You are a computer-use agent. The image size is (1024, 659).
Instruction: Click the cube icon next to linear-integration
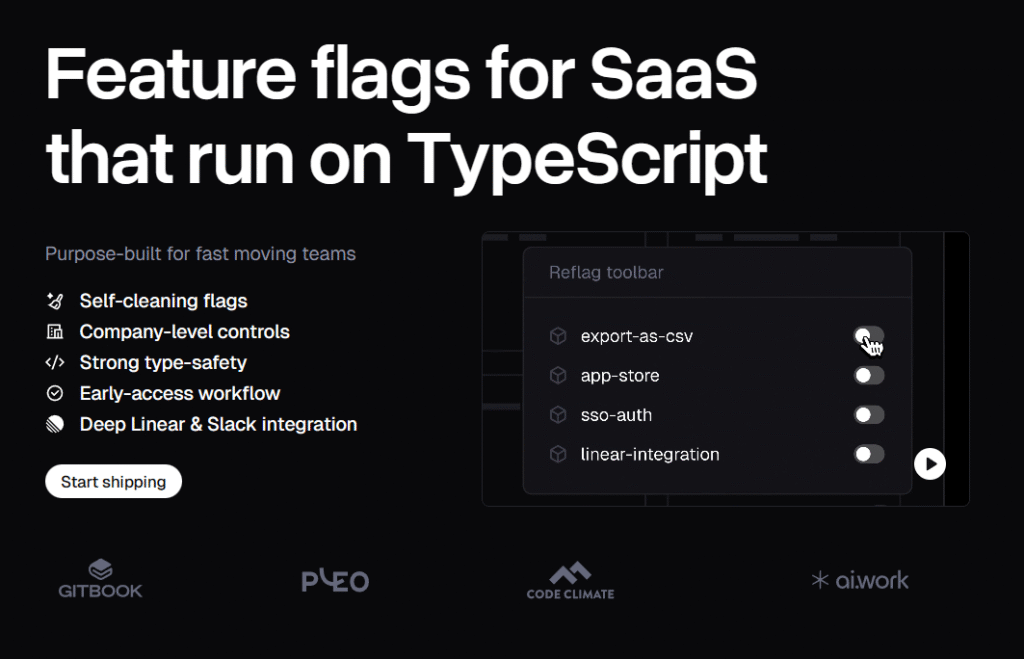pos(558,455)
